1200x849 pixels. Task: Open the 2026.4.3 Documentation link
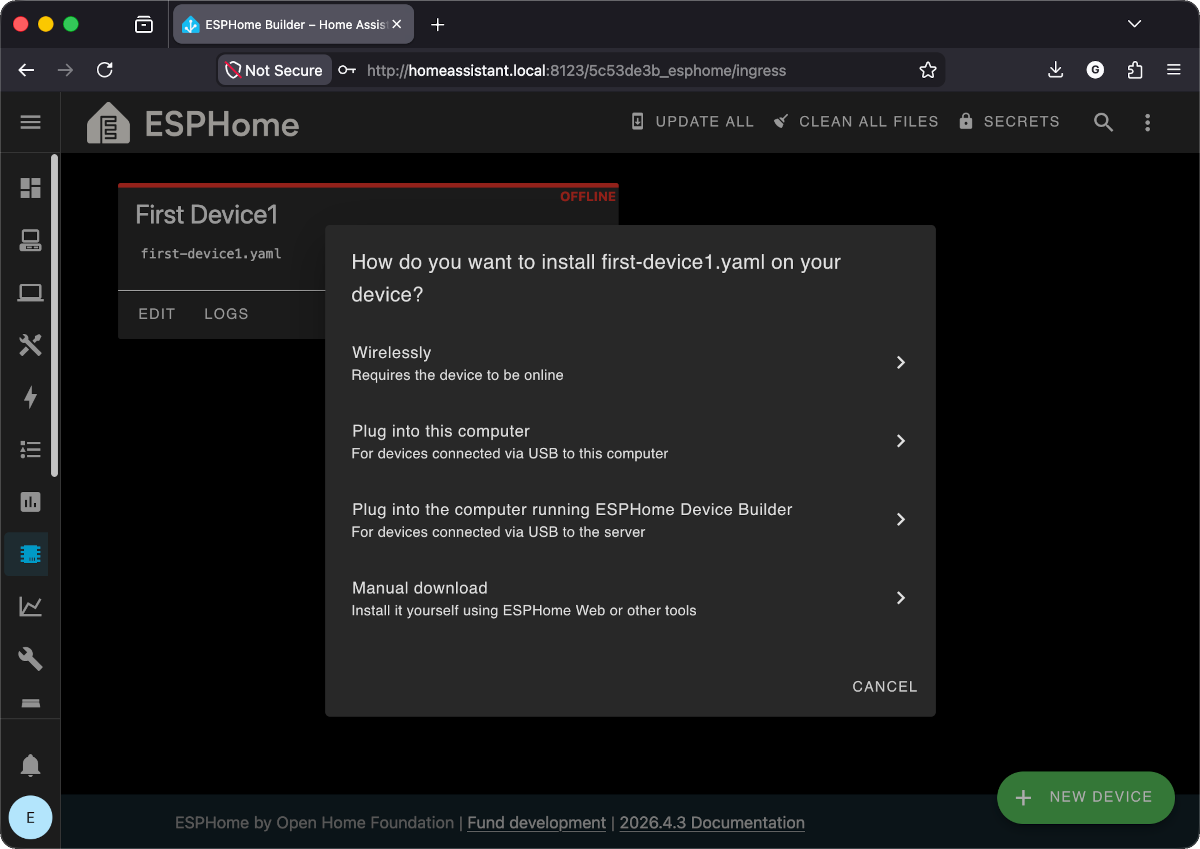click(x=712, y=823)
